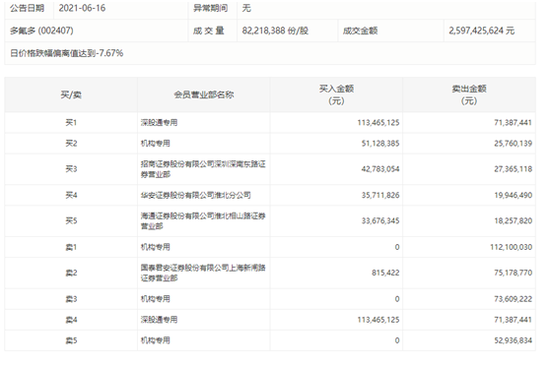Click the buy amount 33,676,345
Screen dimensions: 550x367
[x=380, y=221]
